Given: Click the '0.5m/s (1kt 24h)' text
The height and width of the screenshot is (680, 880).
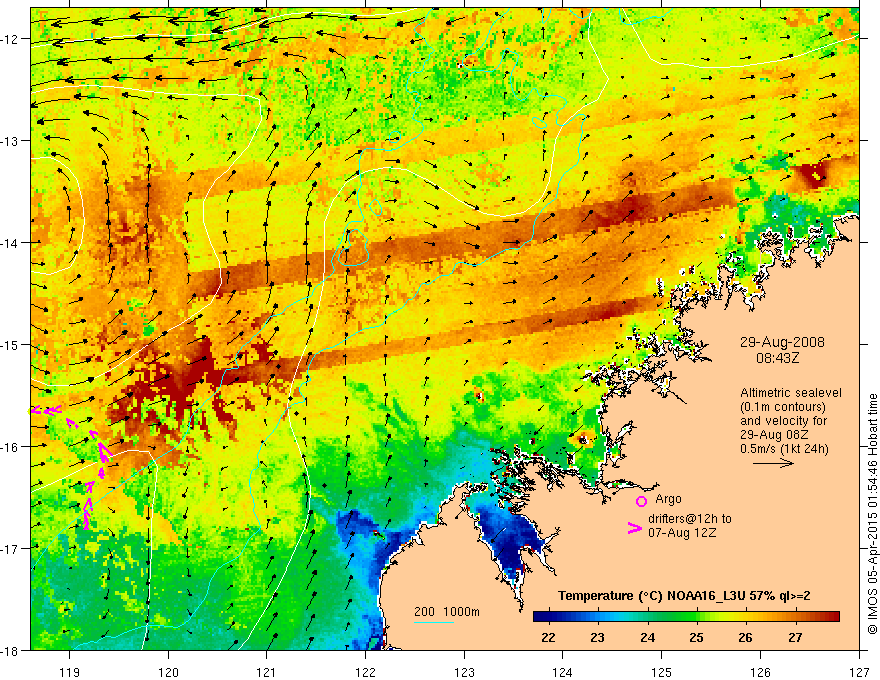Looking at the screenshot, I should click(784, 449).
